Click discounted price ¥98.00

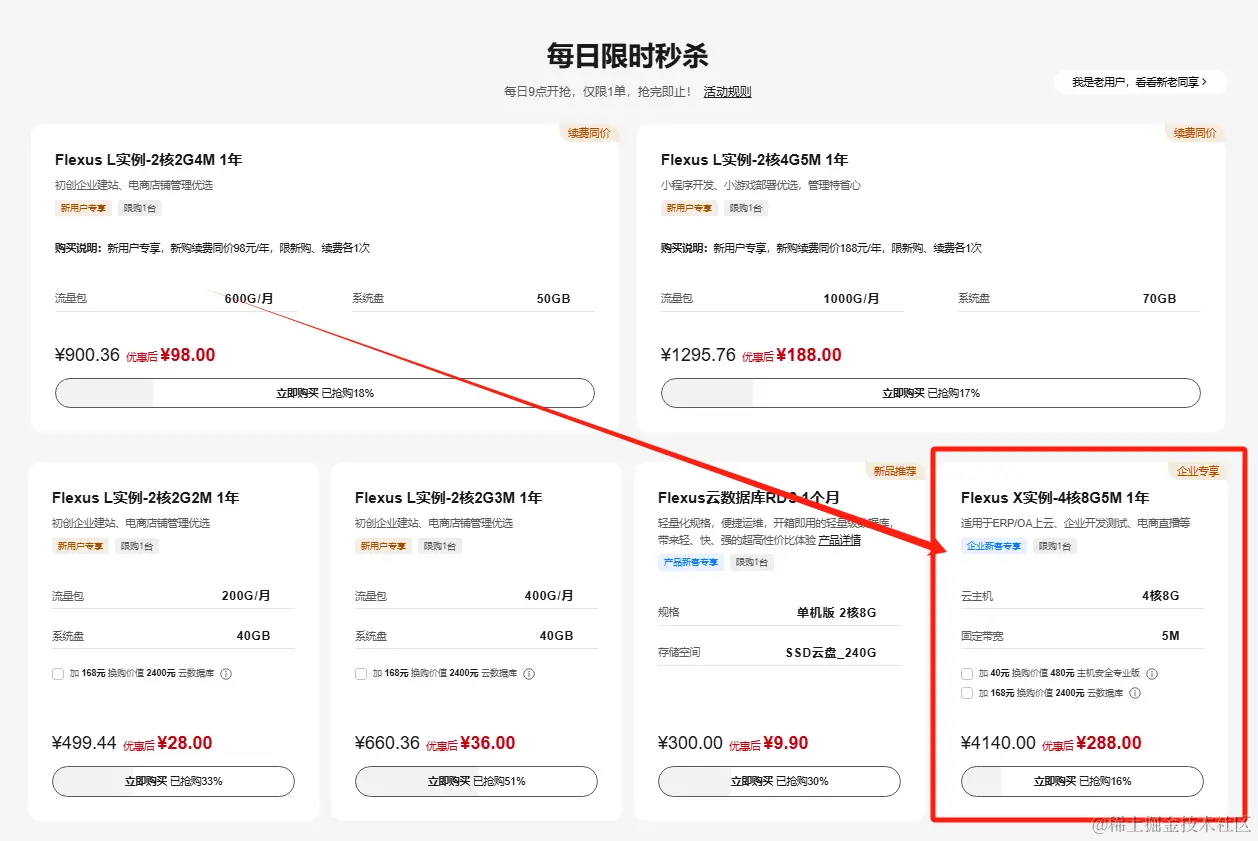tap(187, 355)
